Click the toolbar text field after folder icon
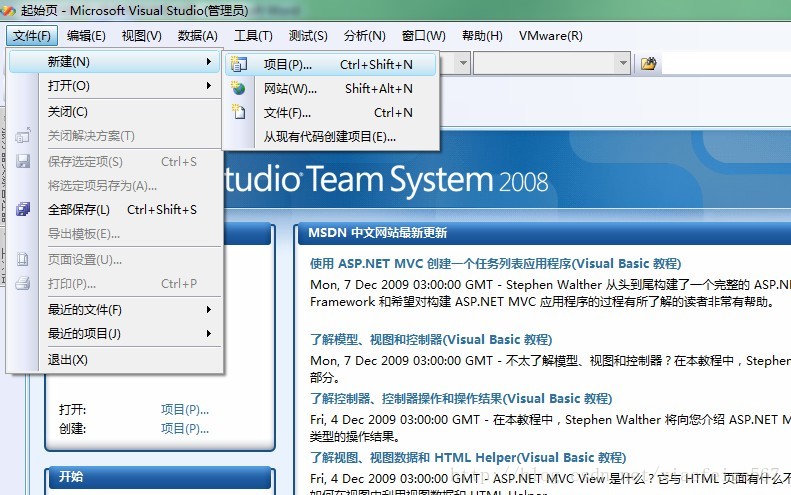Screen dimensions: 791x495 pos(726,64)
